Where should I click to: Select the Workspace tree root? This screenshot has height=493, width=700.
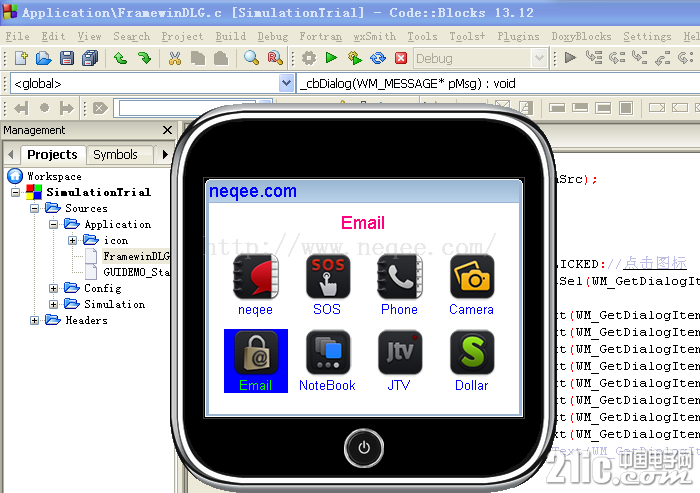click(x=54, y=176)
